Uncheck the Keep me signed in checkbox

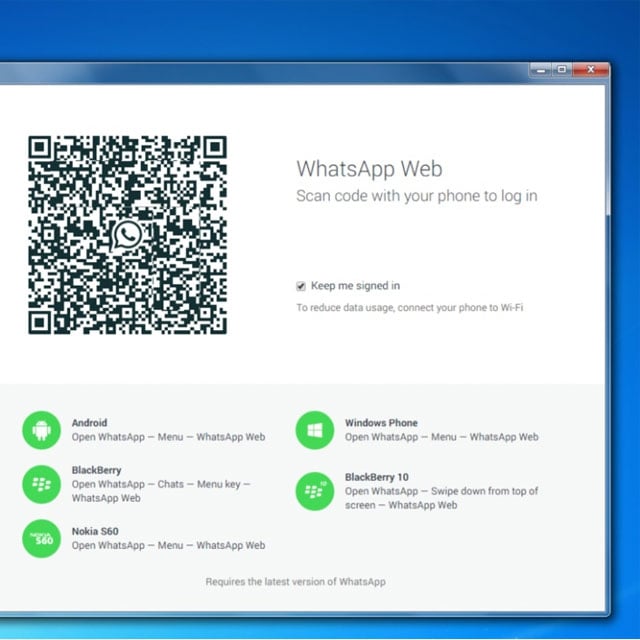301,286
